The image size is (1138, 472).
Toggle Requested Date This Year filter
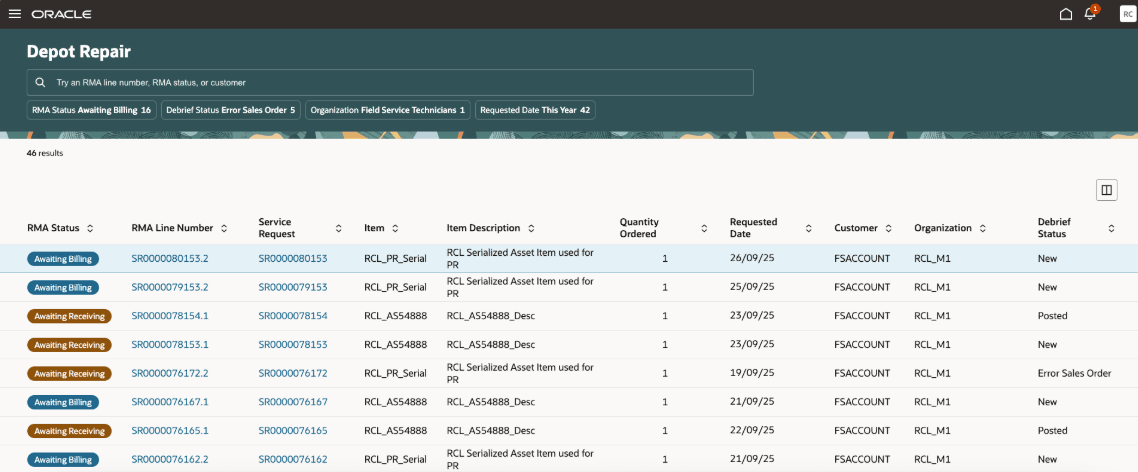click(x=534, y=110)
